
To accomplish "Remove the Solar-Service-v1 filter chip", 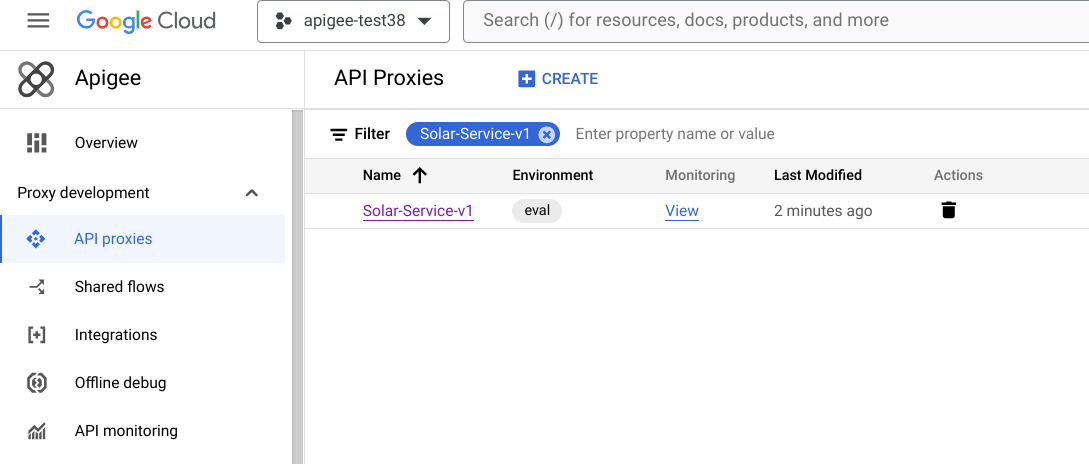I will point(547,134).
